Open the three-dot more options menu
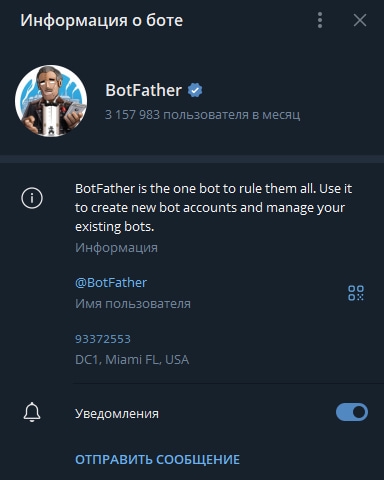 point(320,20)
